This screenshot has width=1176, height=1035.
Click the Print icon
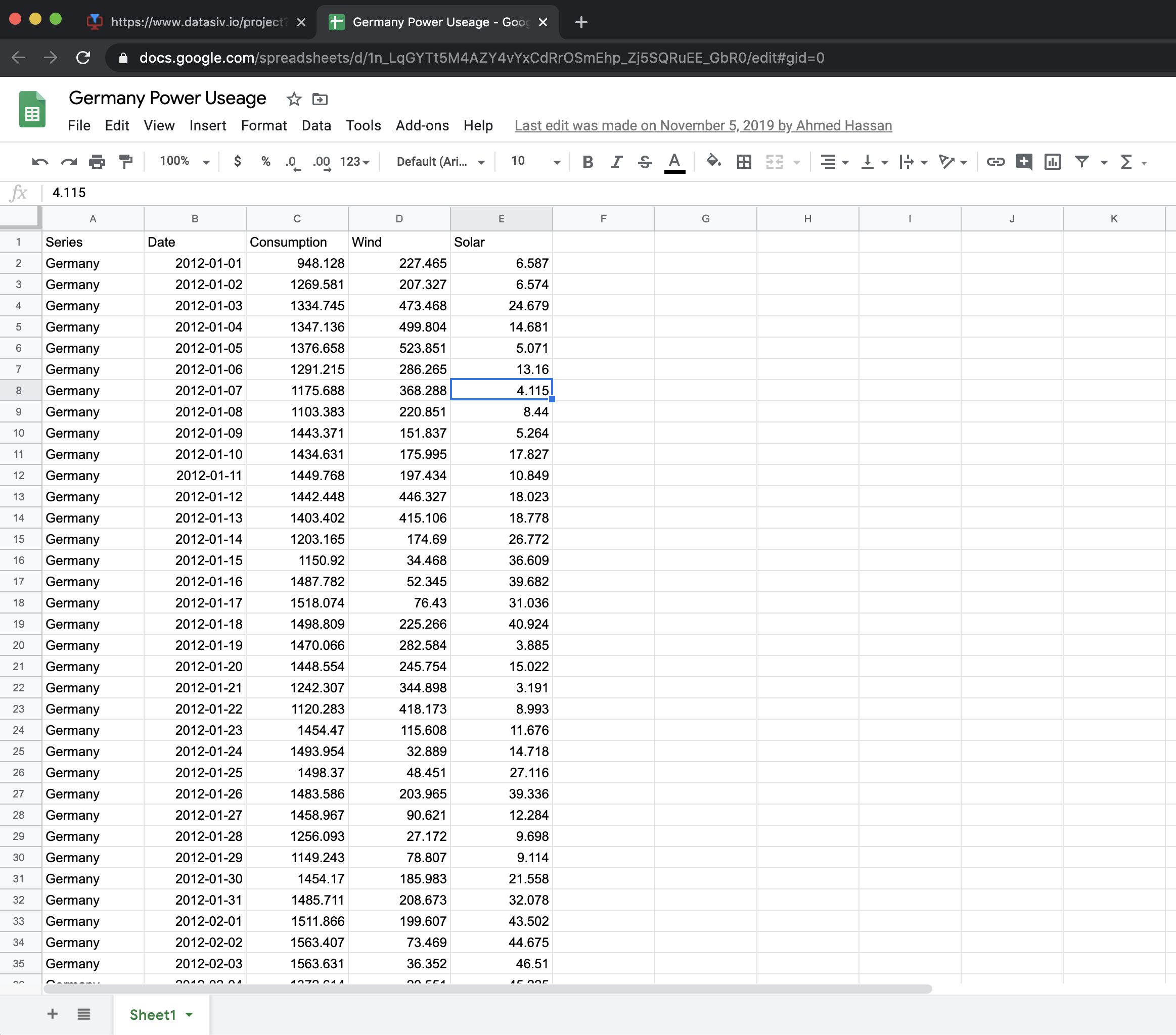click(x=97, y=162)
